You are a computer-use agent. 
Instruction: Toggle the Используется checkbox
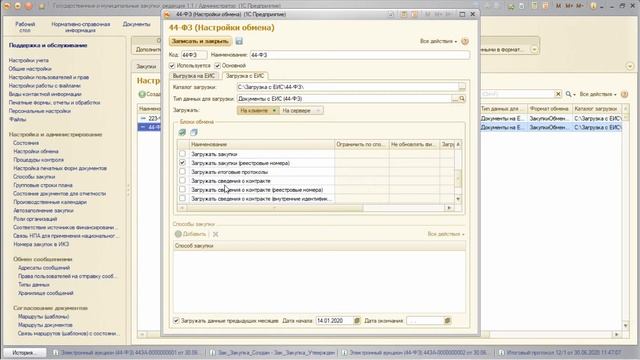tap(172, 66)
